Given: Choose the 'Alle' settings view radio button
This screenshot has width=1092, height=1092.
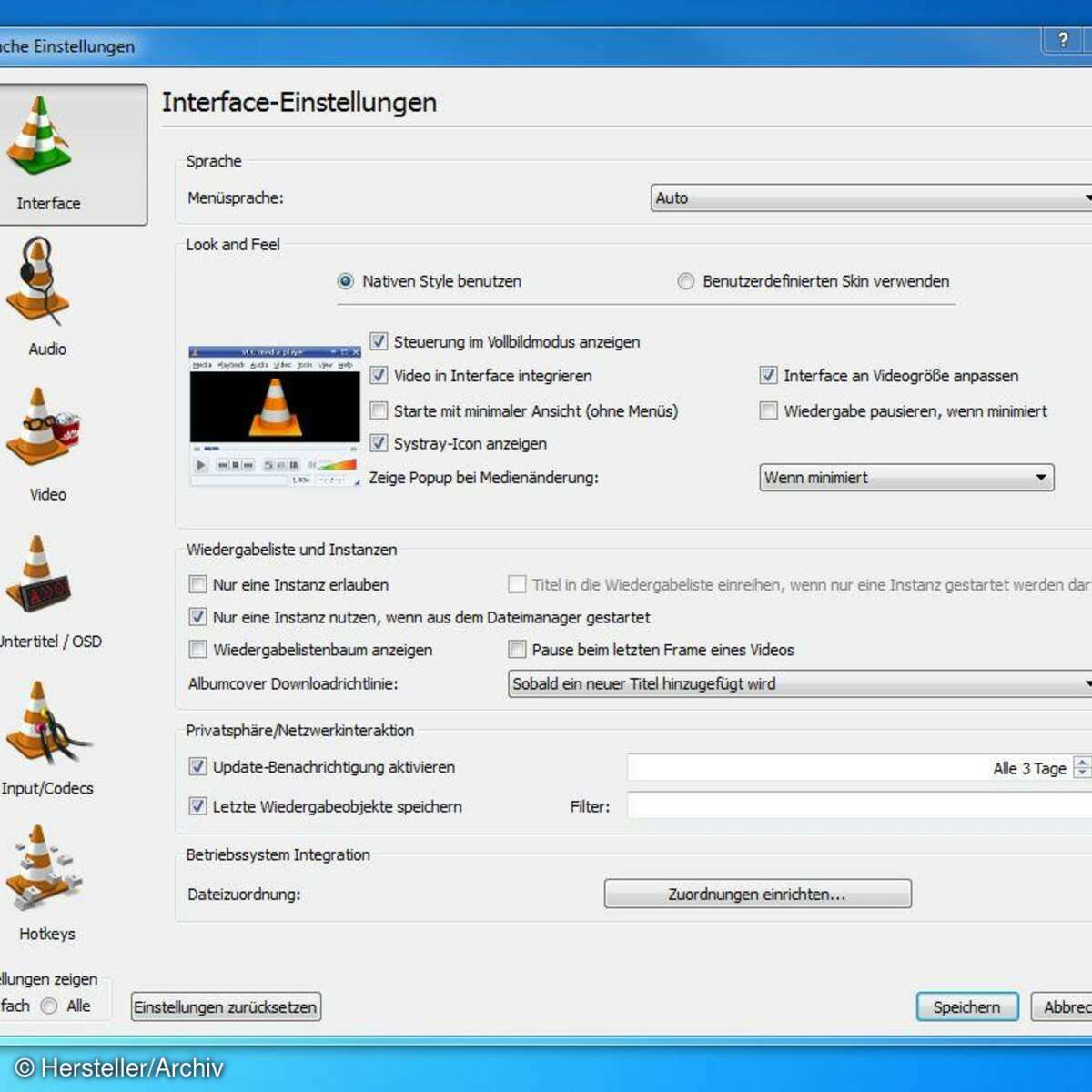Looking at the screenshot, I should pos(49,1006).
